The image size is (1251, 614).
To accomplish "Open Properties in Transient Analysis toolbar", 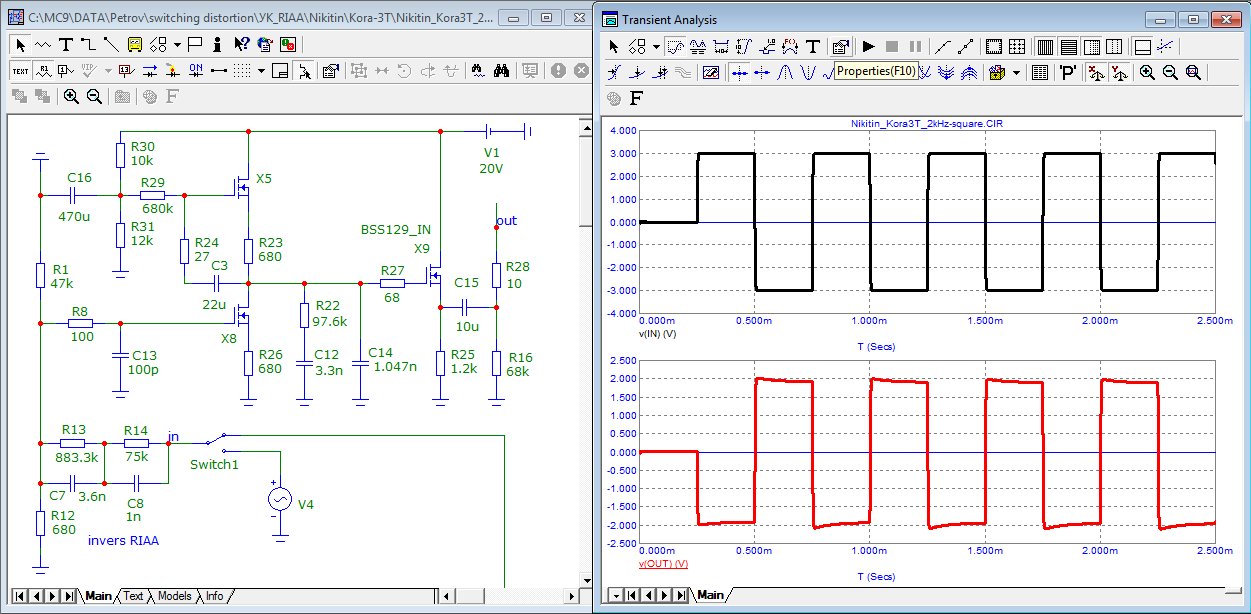I will click(x=840, y=46).
